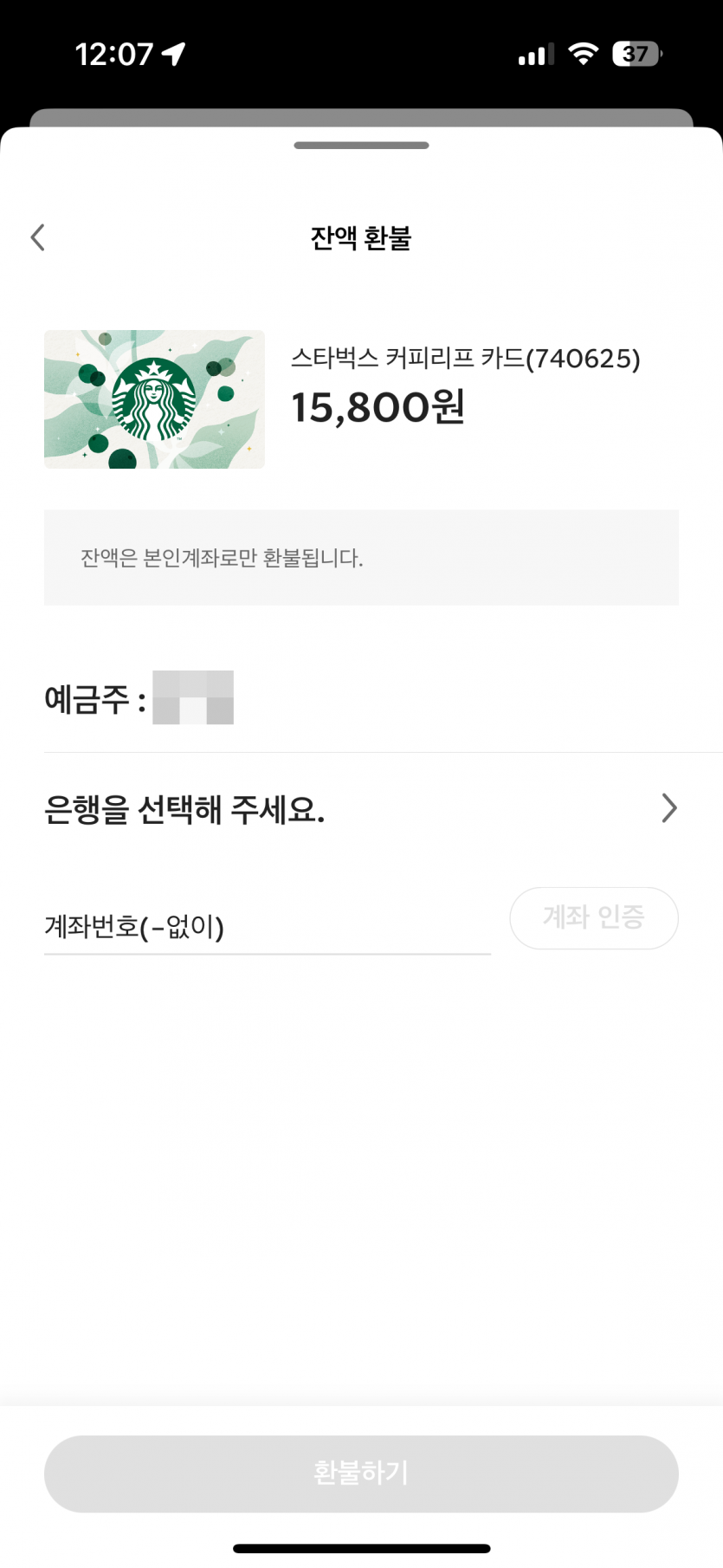
Task: Tap the battery indicator showing 37
Action: tap(636, 54)
